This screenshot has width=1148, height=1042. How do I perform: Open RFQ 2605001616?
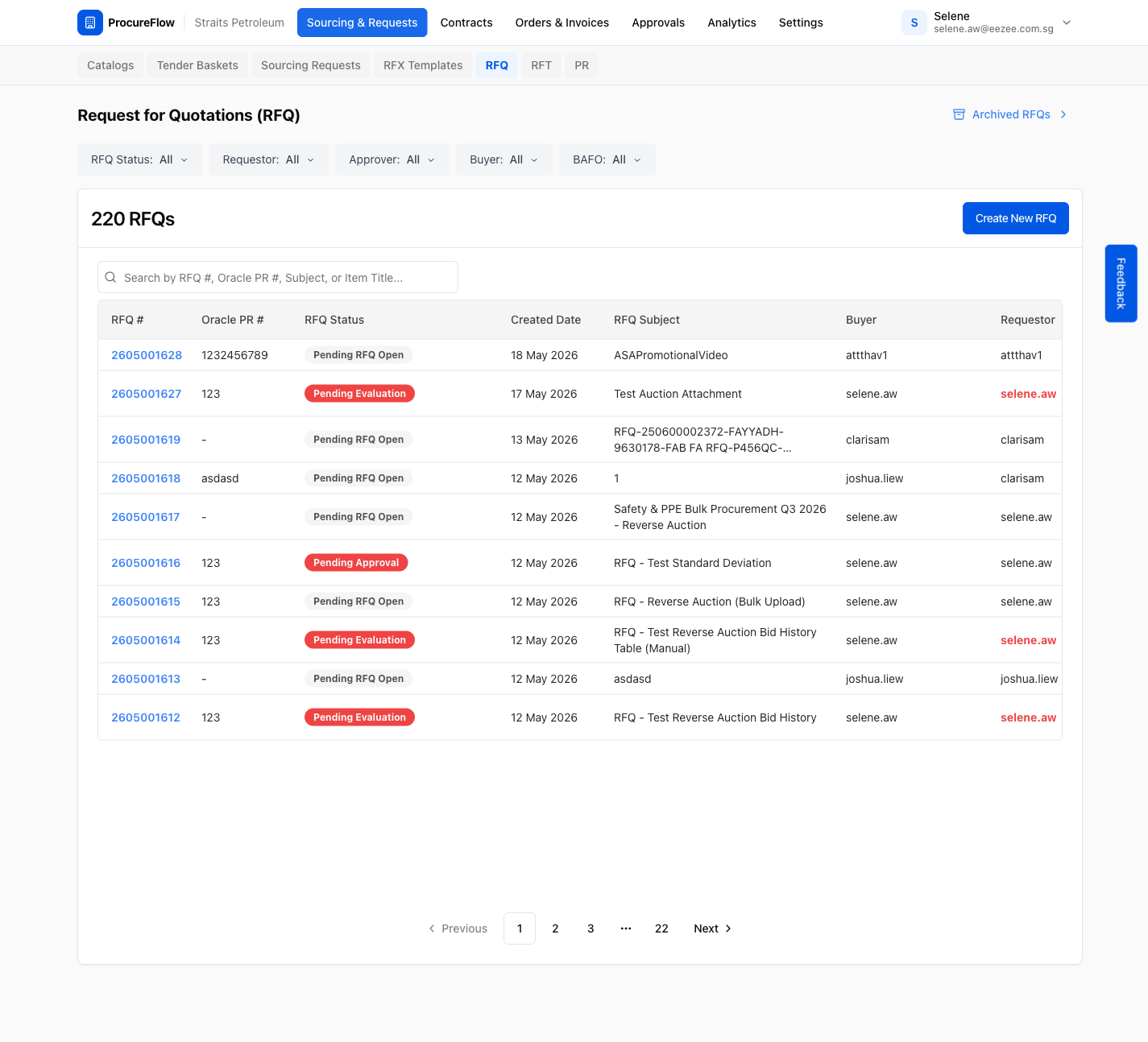tap(146, 563)
